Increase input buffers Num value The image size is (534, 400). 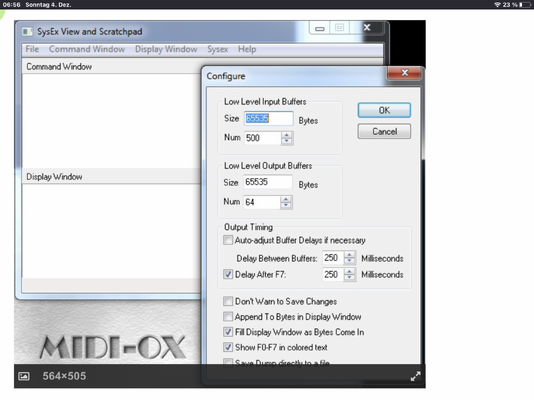pyautogui.click(x=287, y=135)
